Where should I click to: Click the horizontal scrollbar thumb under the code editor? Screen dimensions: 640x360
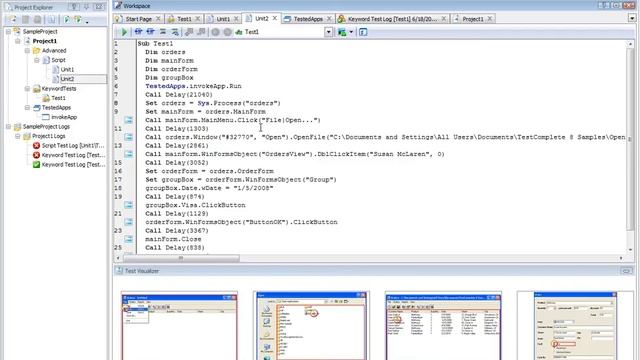click(x=181, y=258)
